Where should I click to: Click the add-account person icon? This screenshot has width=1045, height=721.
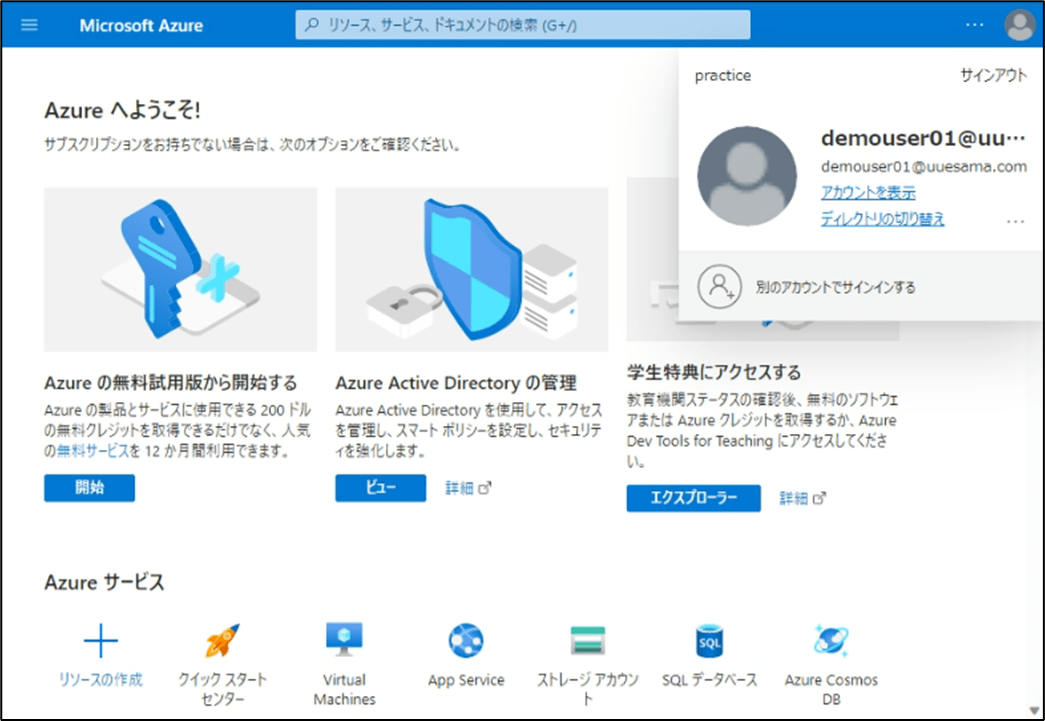(719, 287)
